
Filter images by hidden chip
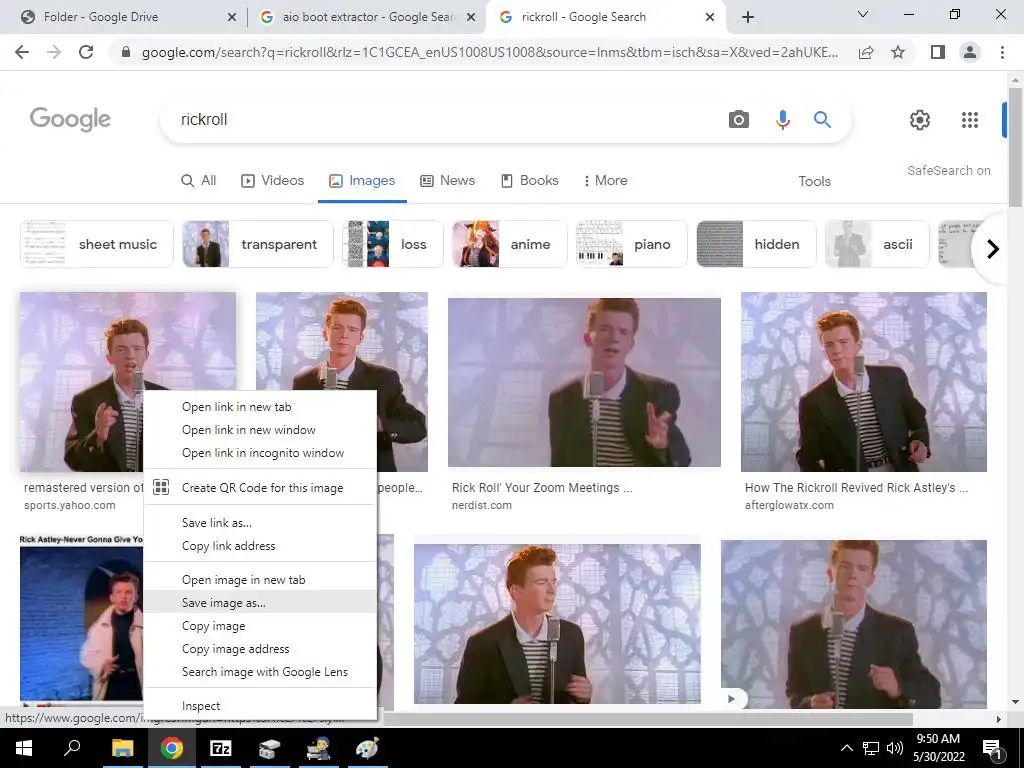[x=756, y=244]
